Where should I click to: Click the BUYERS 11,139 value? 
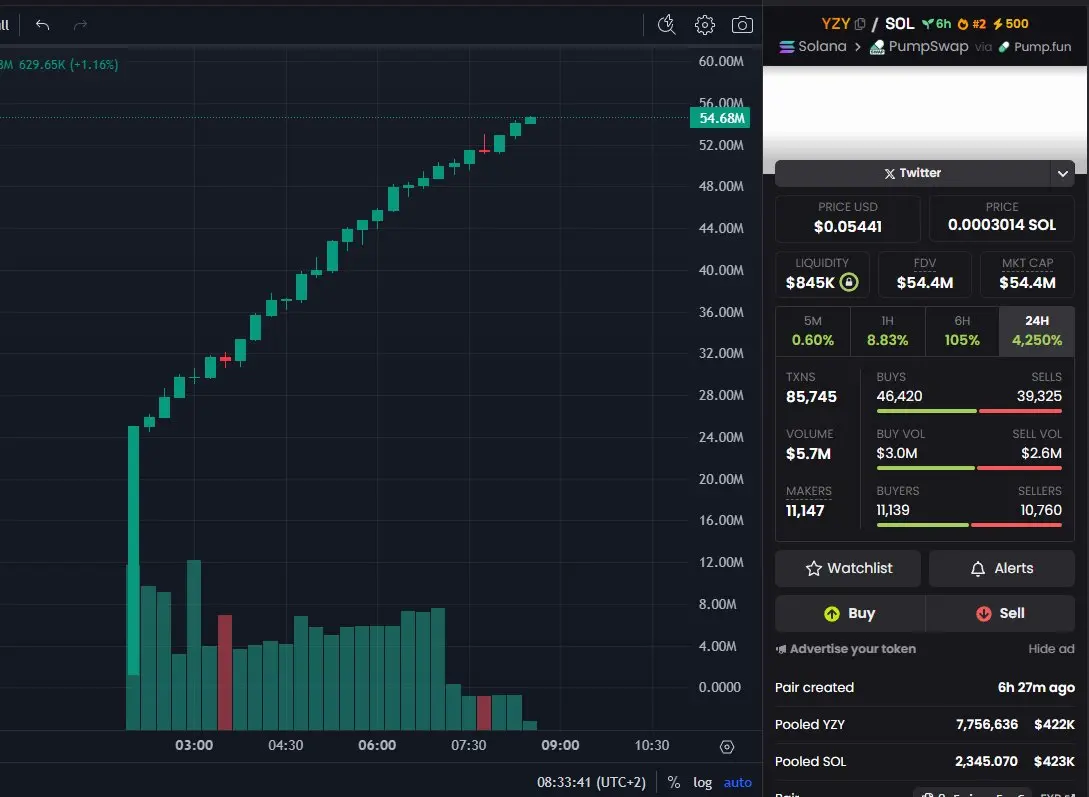892,510
